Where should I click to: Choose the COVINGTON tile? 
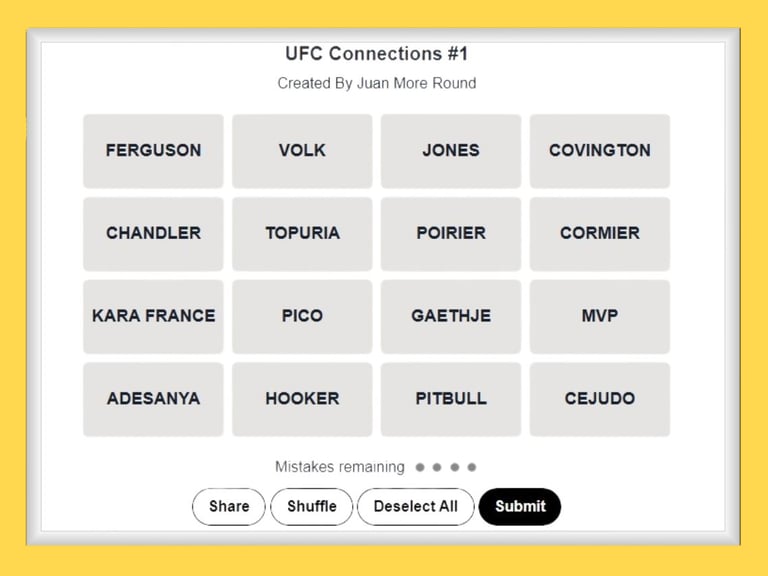click(600, 151)
